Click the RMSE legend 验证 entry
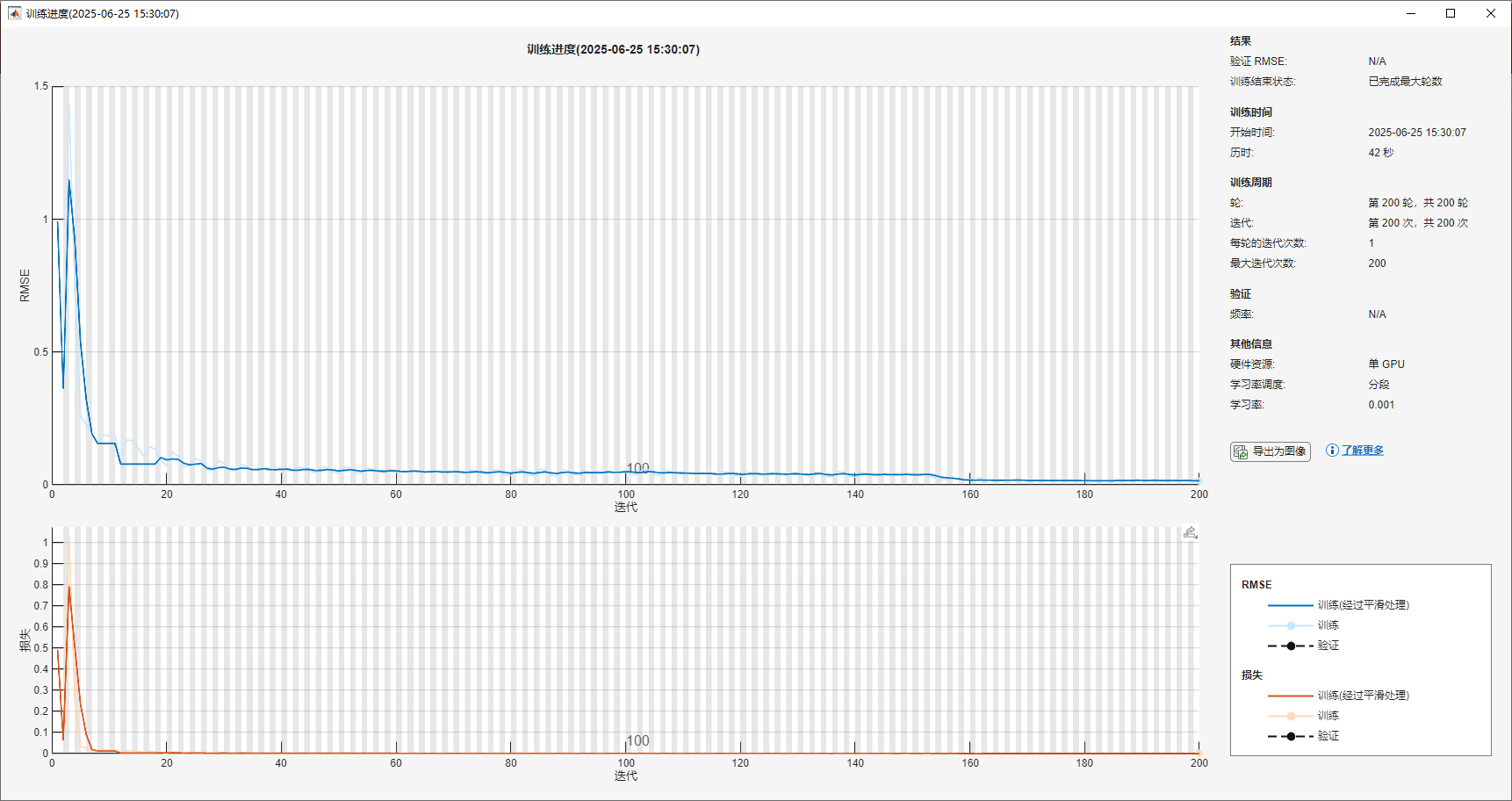Viewport: 1512px width, 801px height. (1304, 646)
